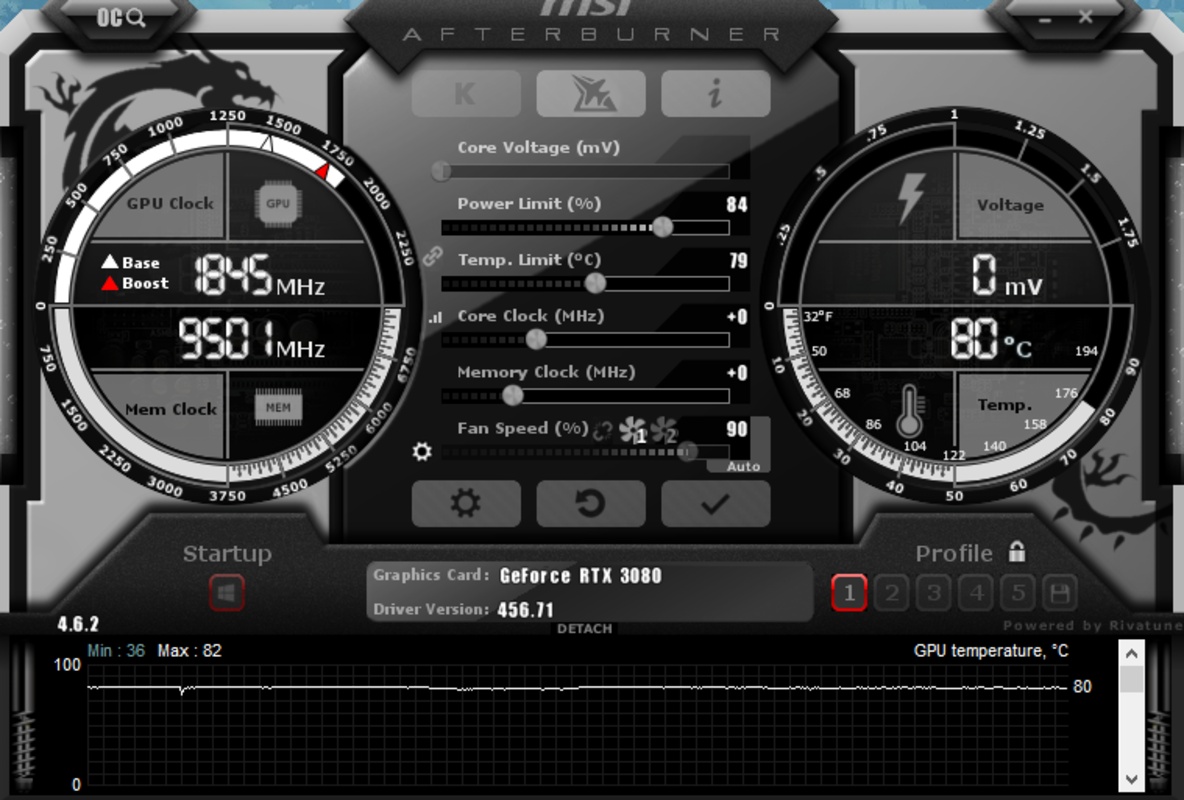Click the Memory Clock slider knob
The width and height of the screenshot is (1184, 800).
513,395
